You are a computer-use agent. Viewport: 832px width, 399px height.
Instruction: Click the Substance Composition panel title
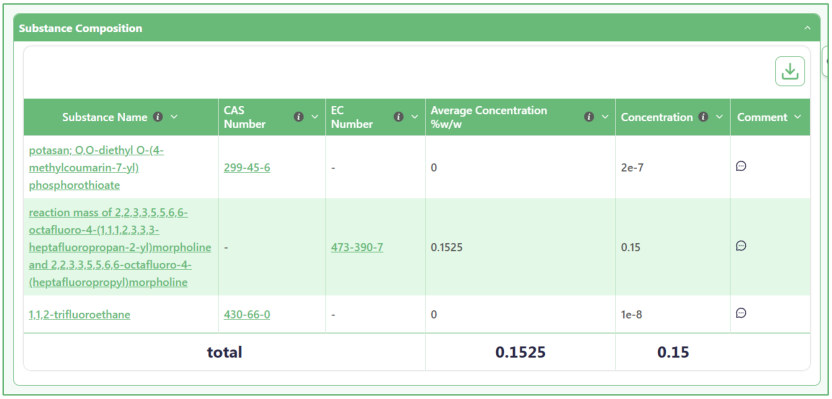click(81, 28)
